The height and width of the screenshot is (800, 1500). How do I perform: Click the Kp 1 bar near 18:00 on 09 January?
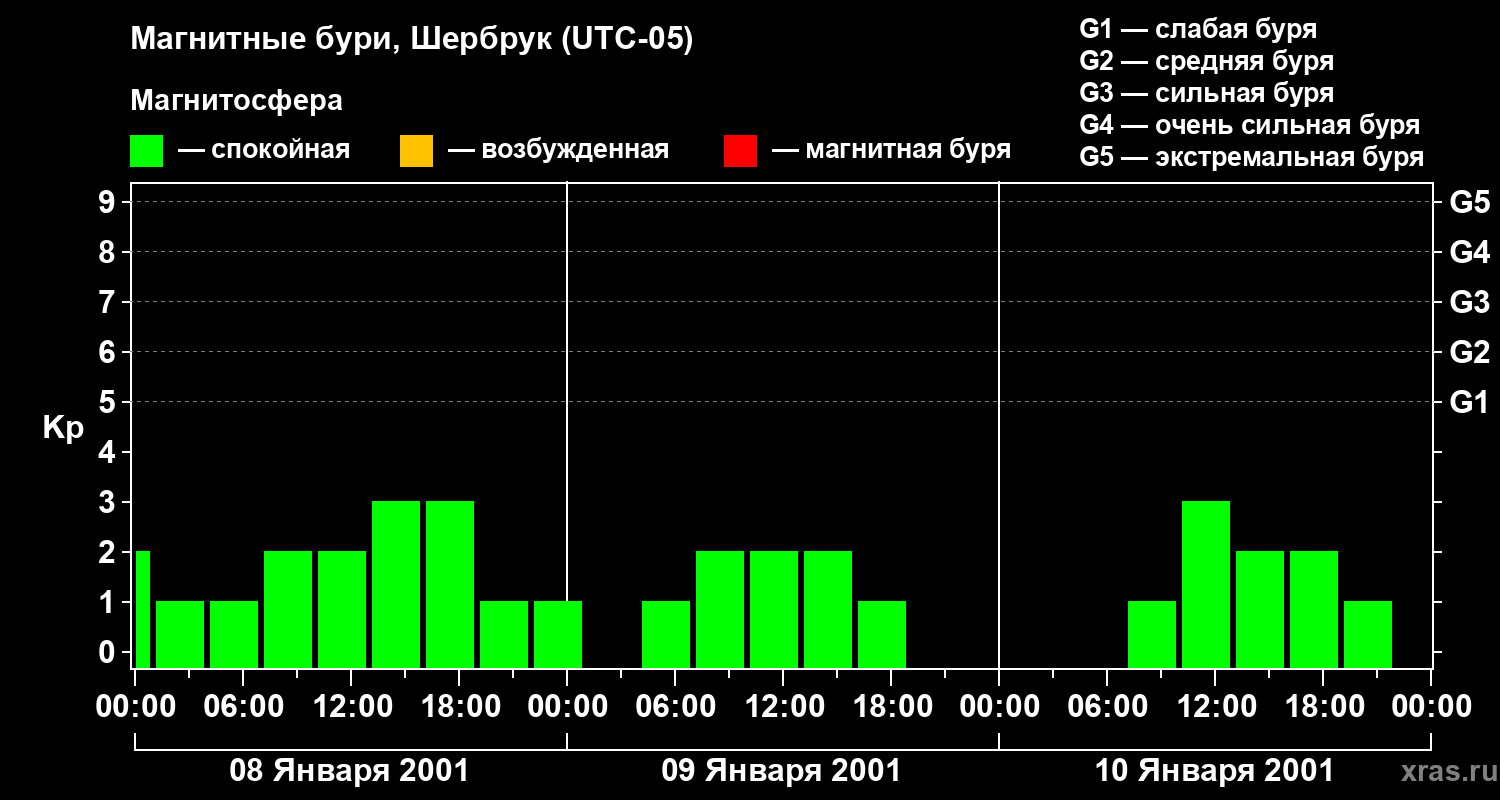coord(882,634)
